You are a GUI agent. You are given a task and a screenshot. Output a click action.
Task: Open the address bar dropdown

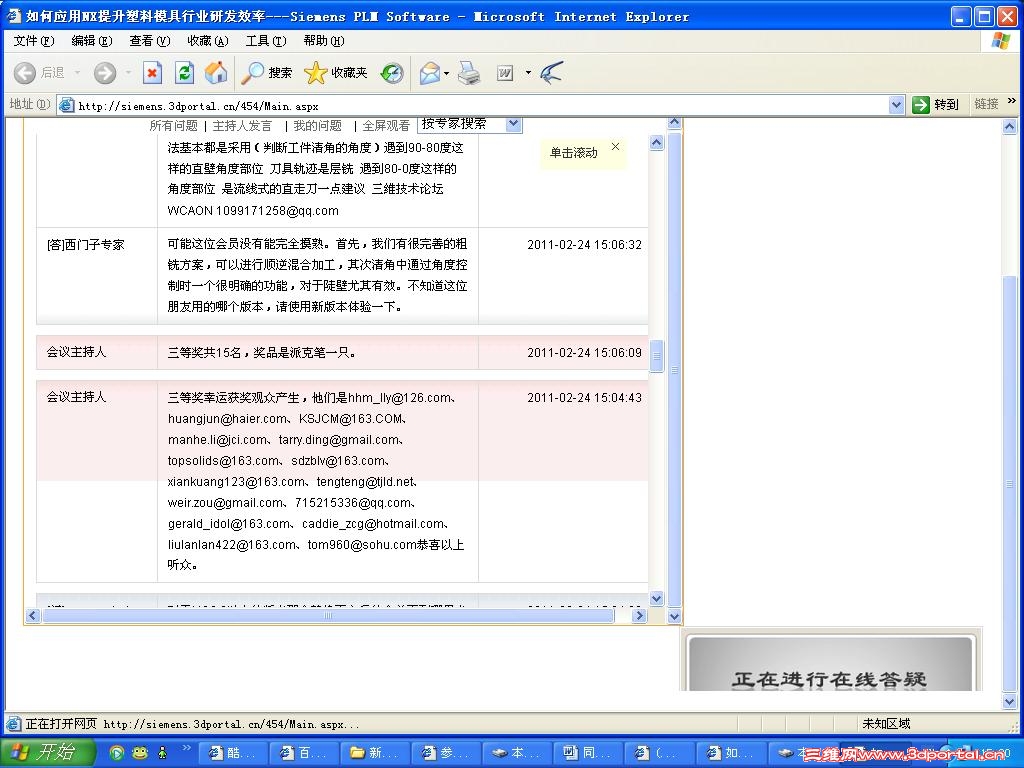click(x=896, y=104)
